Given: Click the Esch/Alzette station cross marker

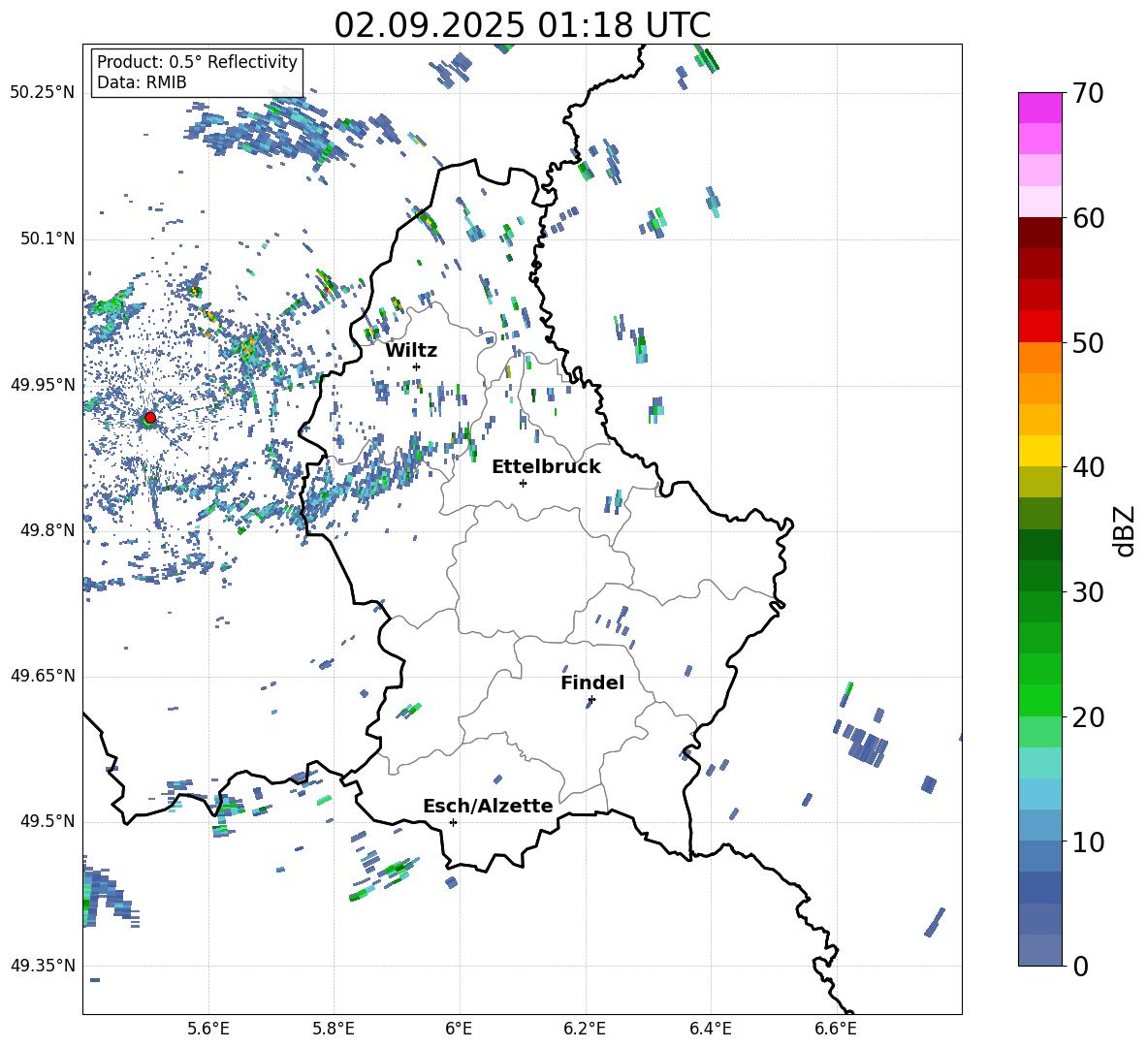Looking at the screenshot, I should coord(453,822).
